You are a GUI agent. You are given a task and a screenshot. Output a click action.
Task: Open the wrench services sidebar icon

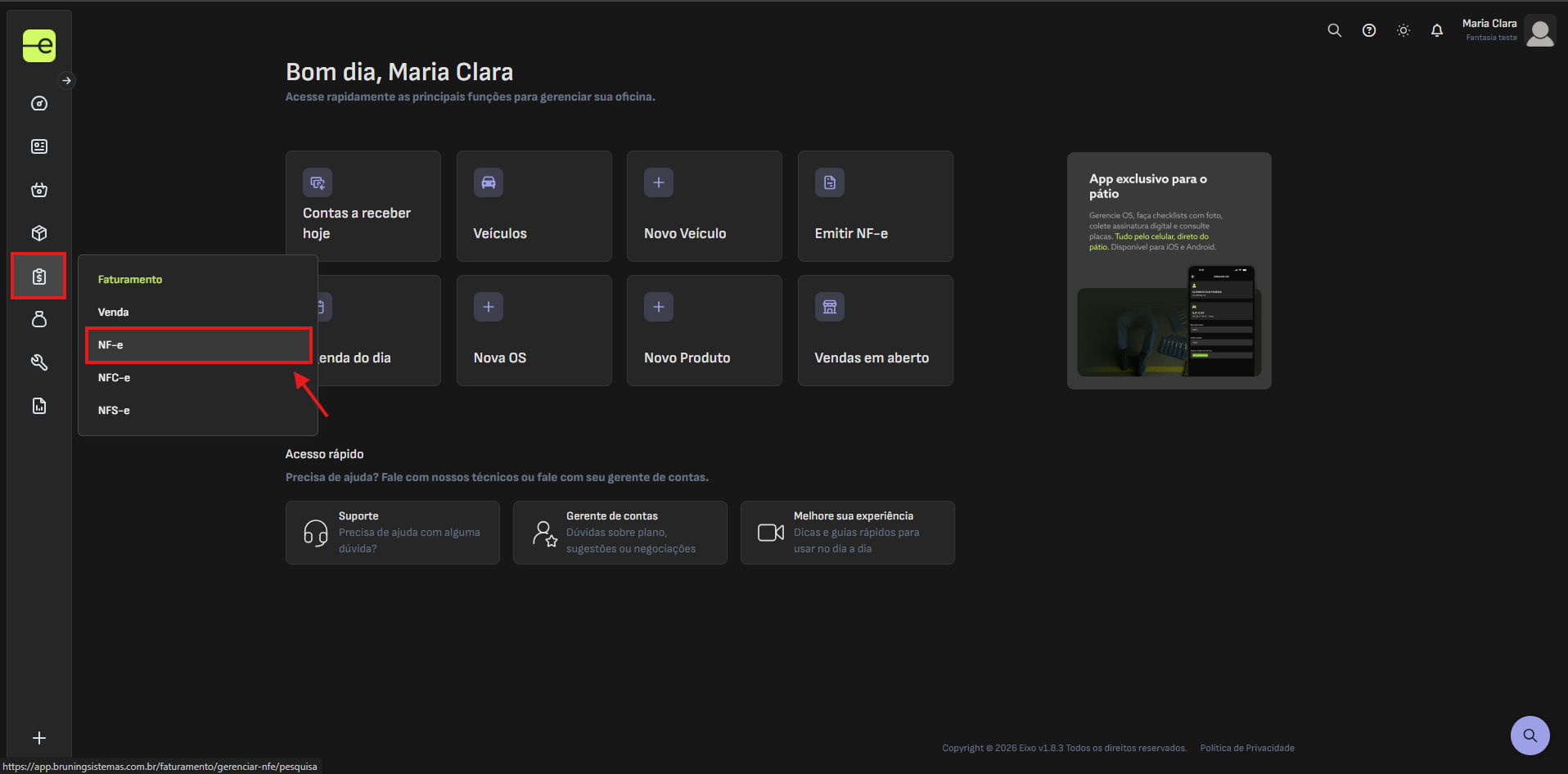pyautogui.click(x=39, y=362)
